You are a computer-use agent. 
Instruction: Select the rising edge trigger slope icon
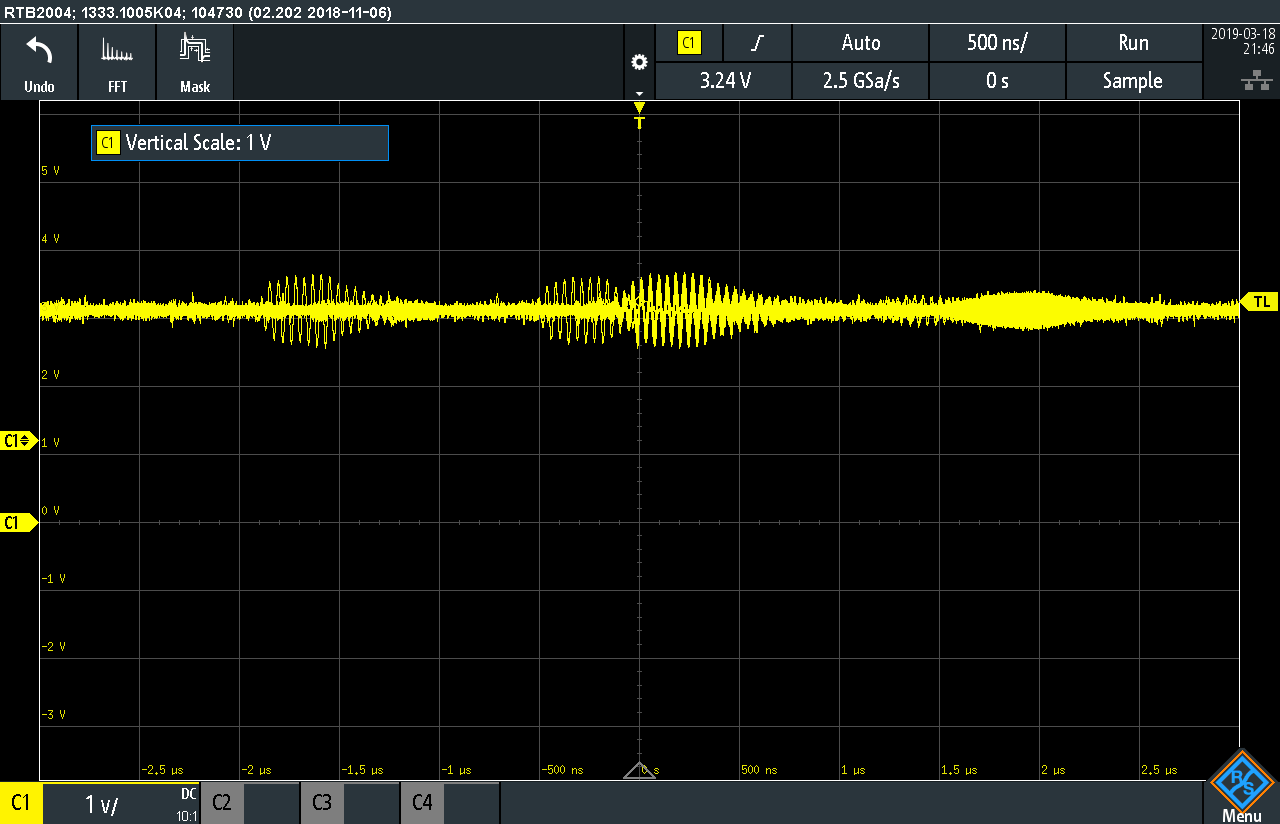759,43
